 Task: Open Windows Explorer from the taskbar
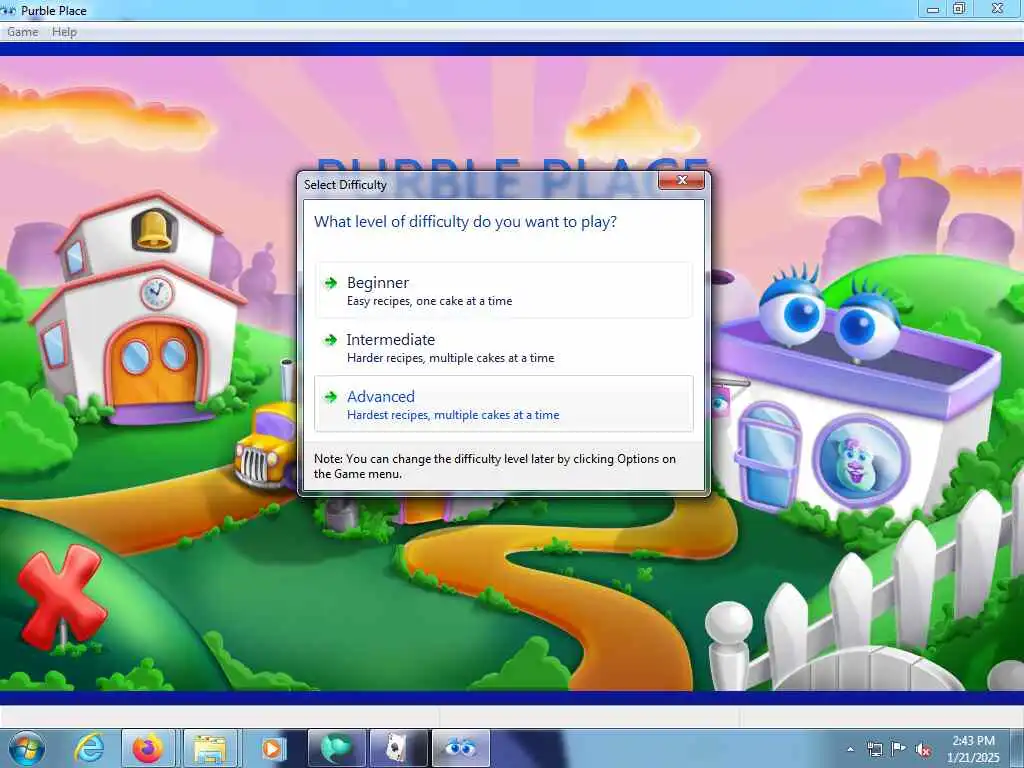tap(210, 748)
